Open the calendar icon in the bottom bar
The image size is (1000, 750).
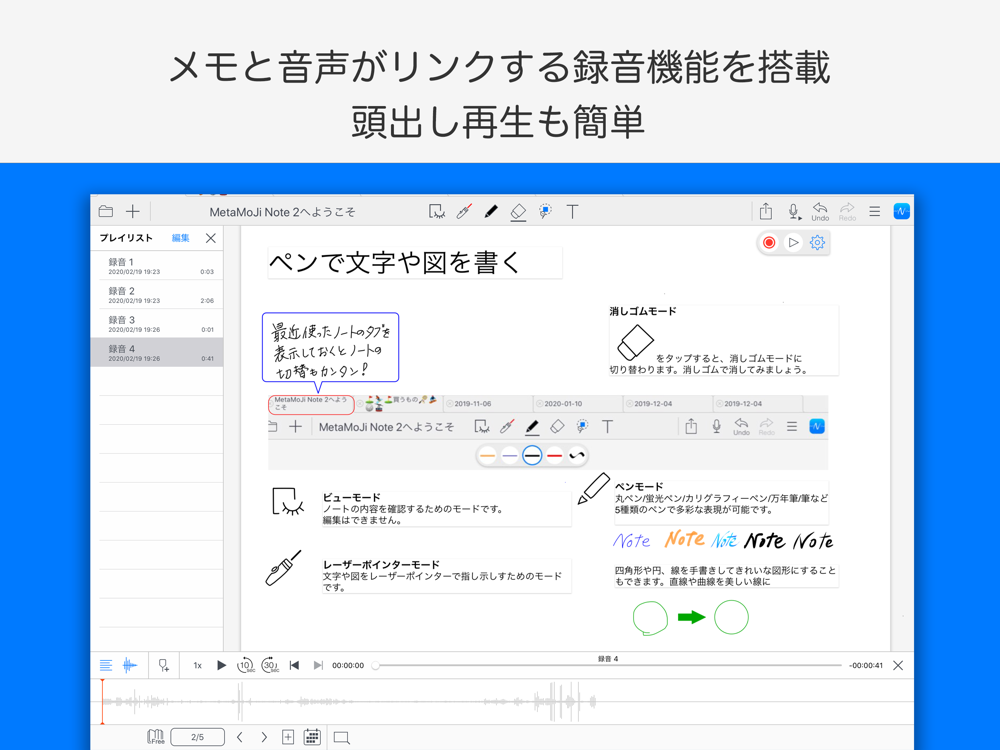(x=312, y=737)
